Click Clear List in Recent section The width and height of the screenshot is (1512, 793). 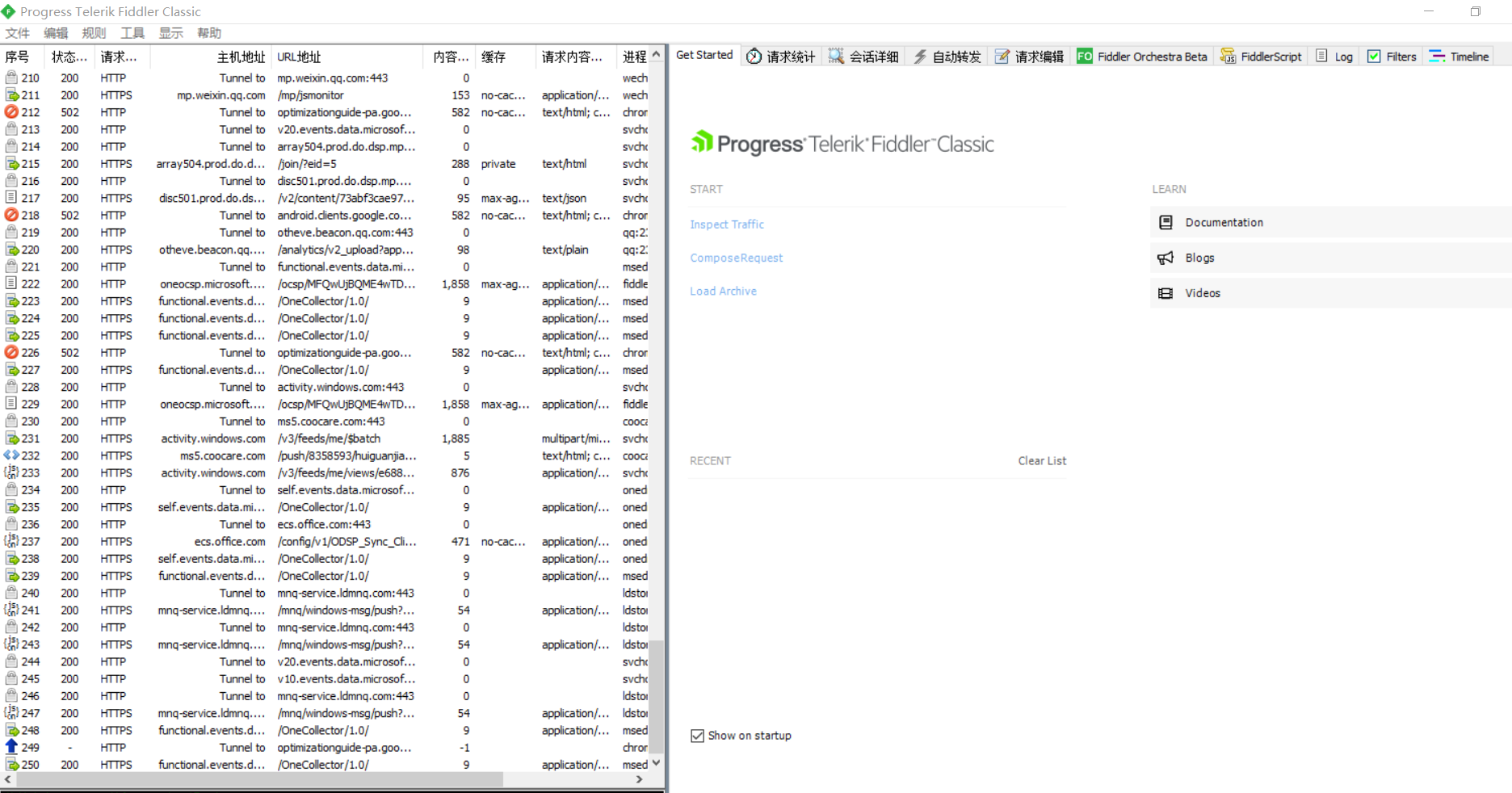coord(1042,460)
